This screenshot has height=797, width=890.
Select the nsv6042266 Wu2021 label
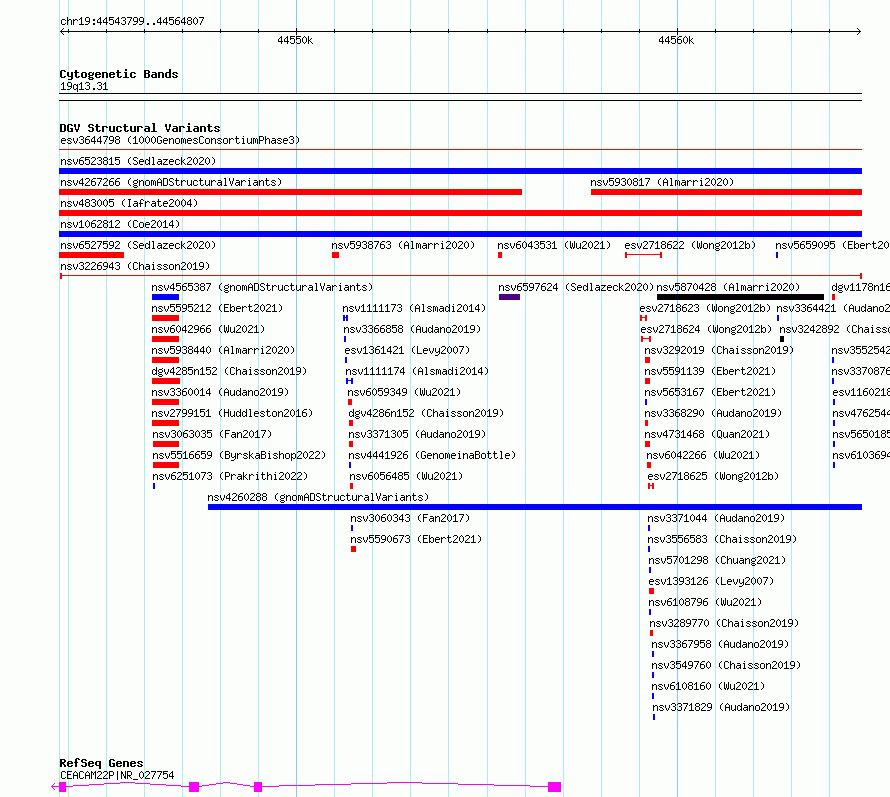pyautogui.click(x=703, y=455)
